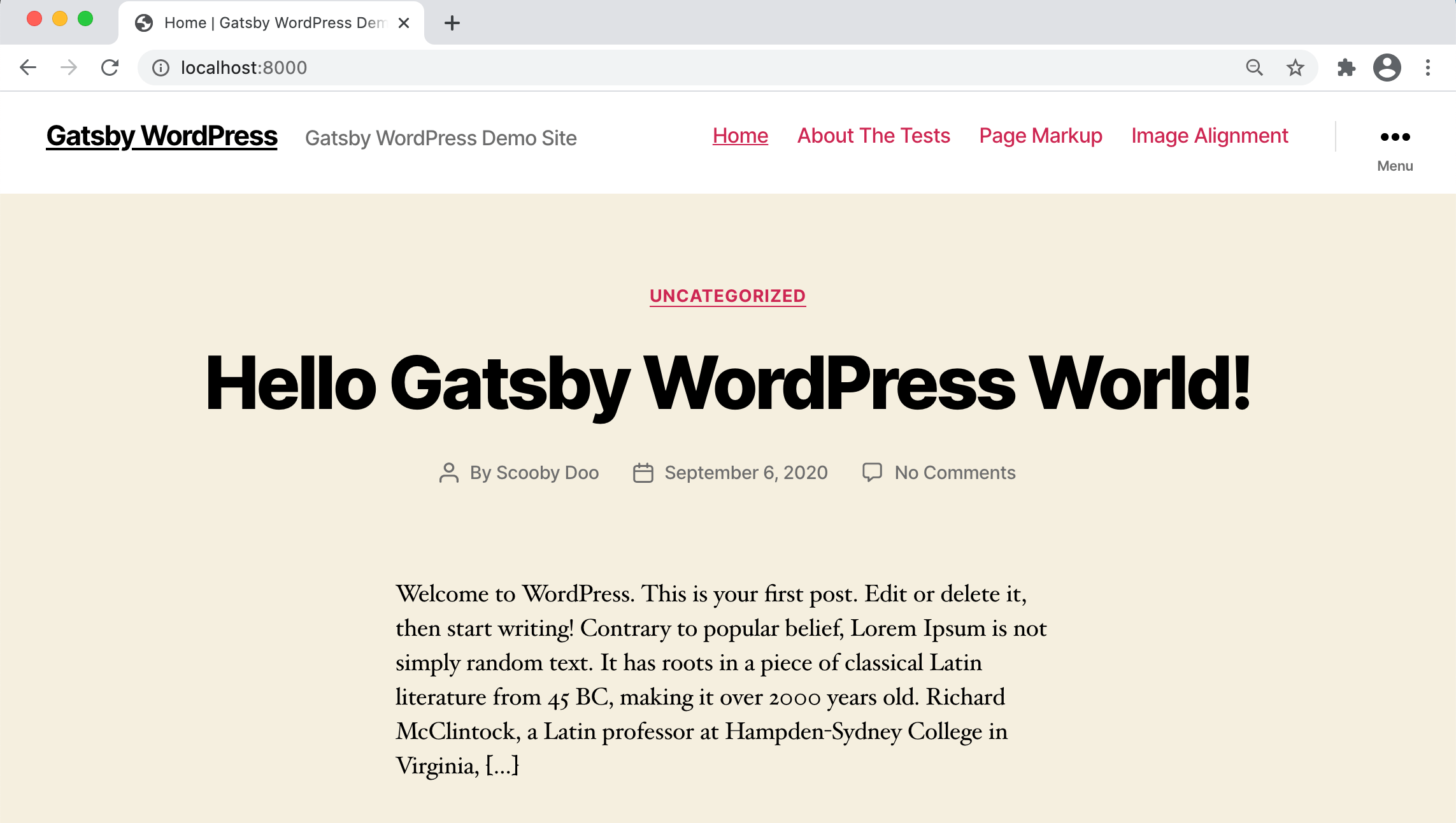
Task: Open the zoom magnifier in the address bar
Action: [x=1254, y=68]
